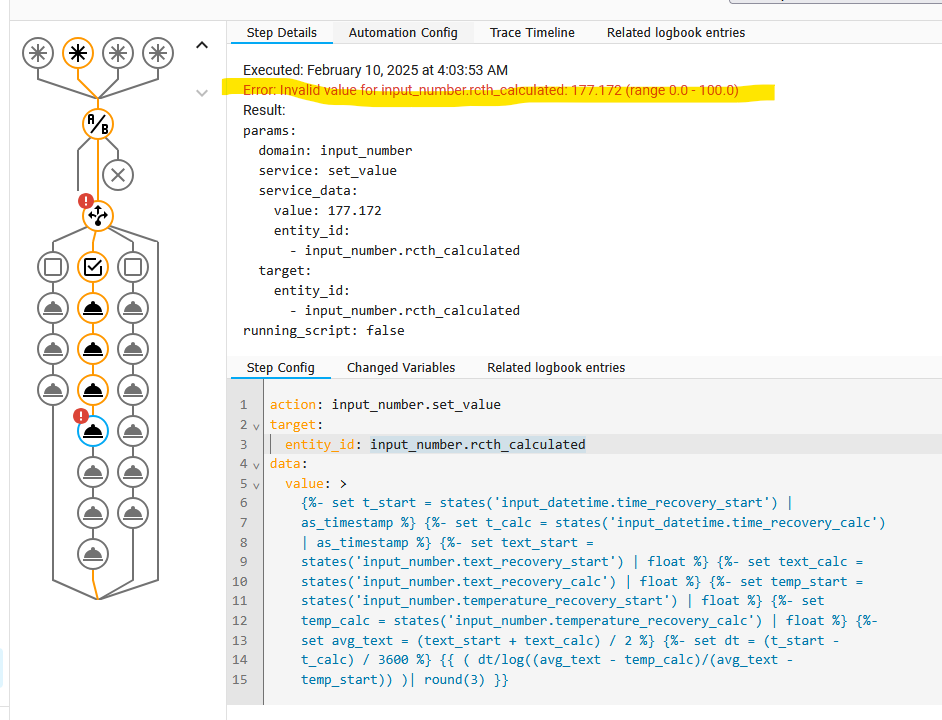Click the left unchecked choose-option node

(x=53, y=267)
